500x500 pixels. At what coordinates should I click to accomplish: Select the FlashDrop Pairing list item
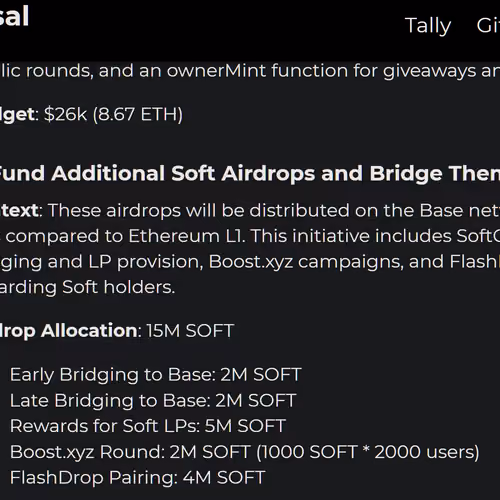tap(138, 478)
